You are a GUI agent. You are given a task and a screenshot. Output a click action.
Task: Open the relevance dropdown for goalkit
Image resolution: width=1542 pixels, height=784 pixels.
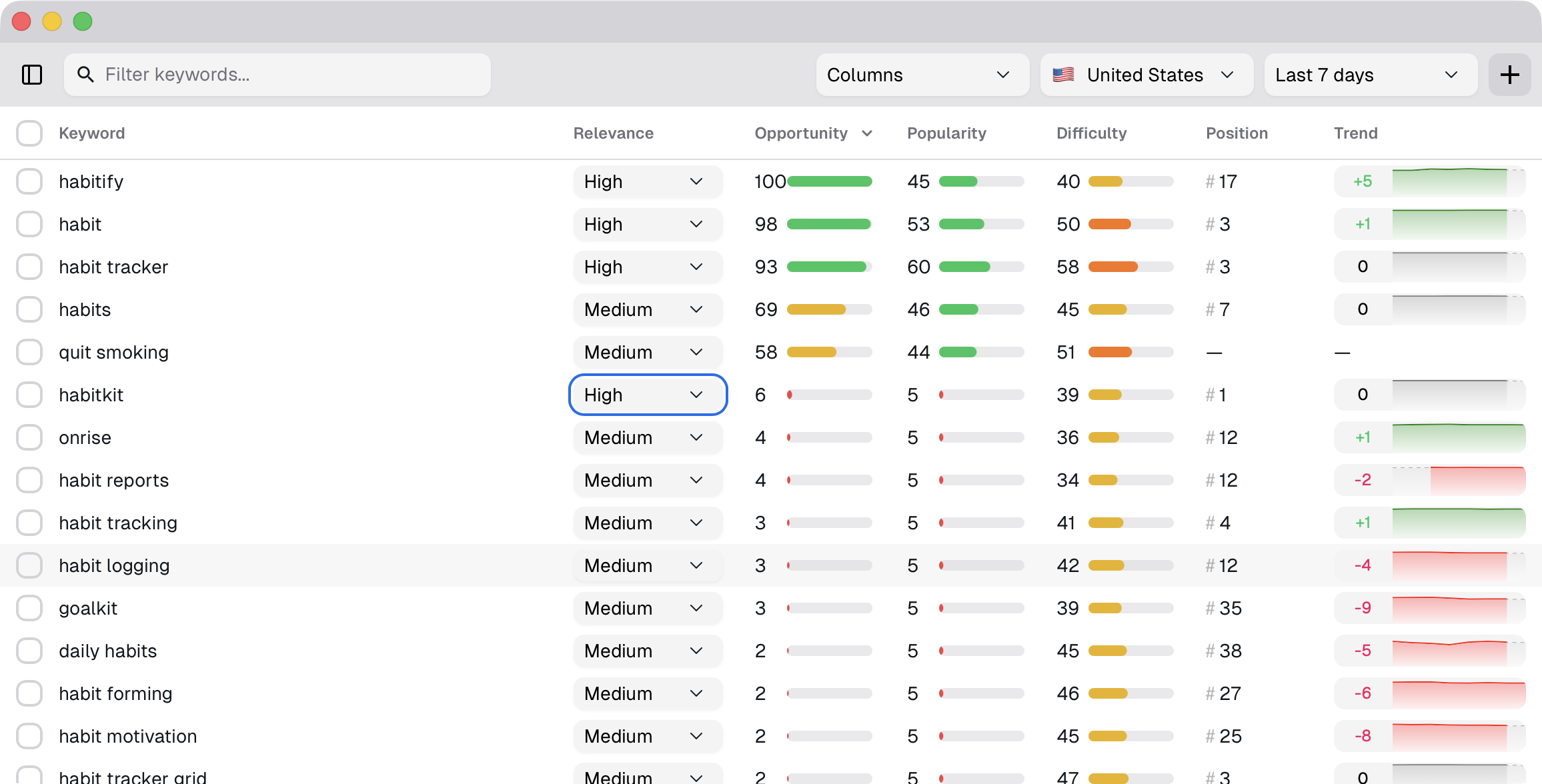(x=647, y=608)
